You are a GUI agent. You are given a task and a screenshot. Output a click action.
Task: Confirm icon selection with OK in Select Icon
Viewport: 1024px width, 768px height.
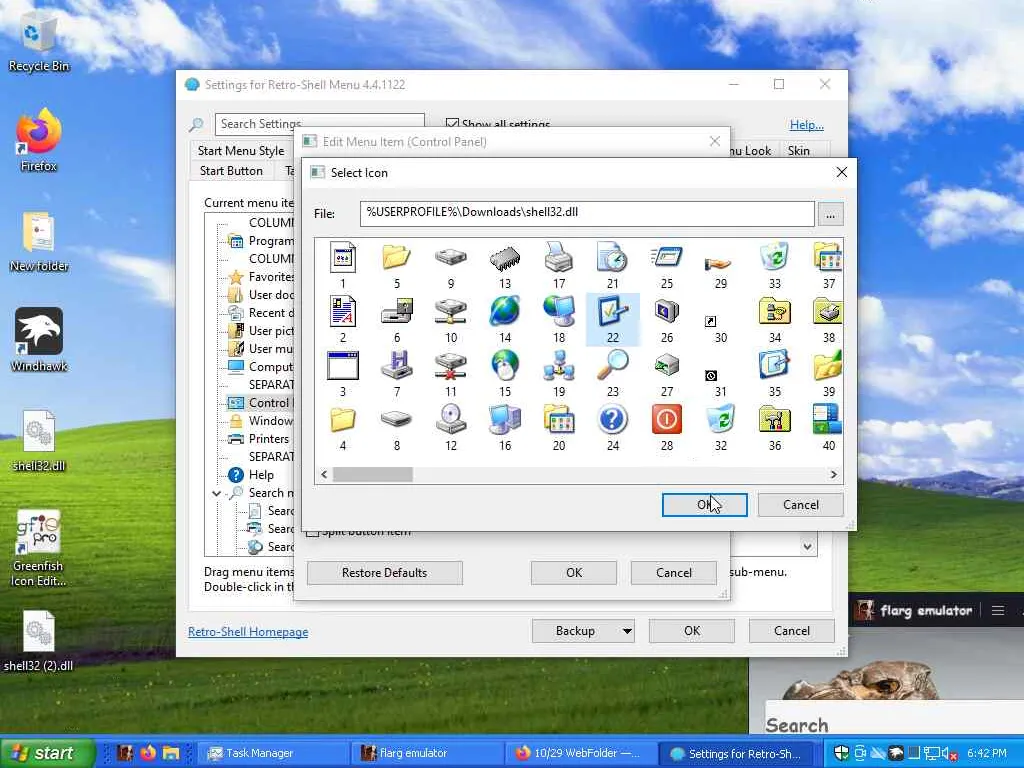[x=704, y=505]
